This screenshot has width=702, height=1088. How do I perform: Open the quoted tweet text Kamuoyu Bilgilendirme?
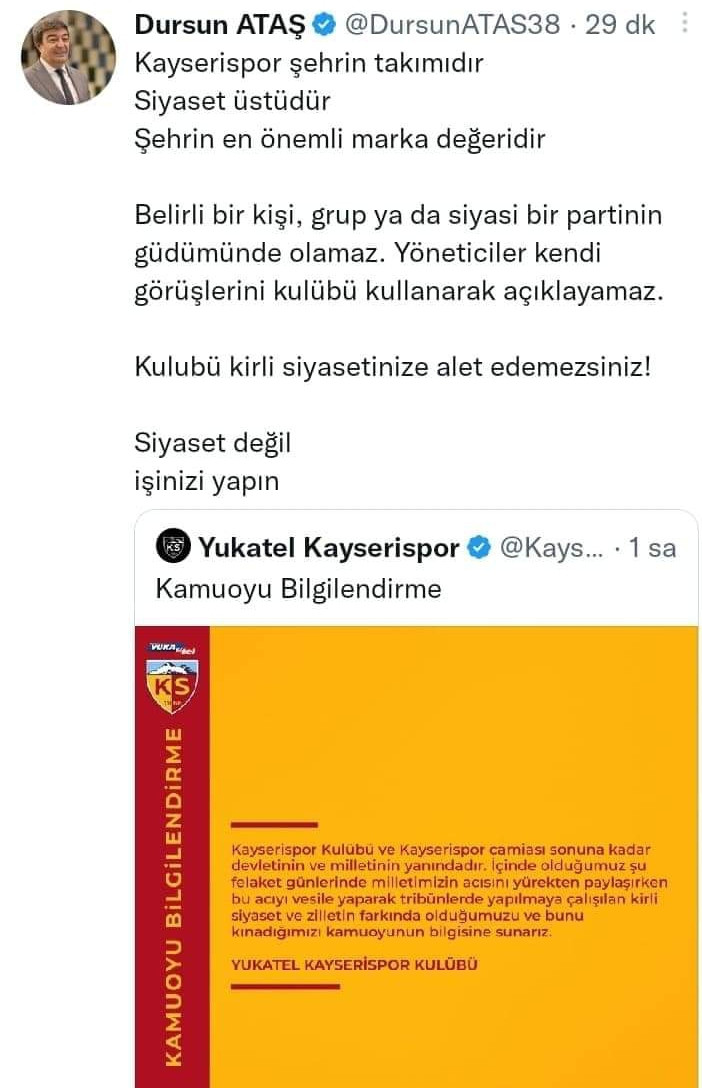[298, 588]
